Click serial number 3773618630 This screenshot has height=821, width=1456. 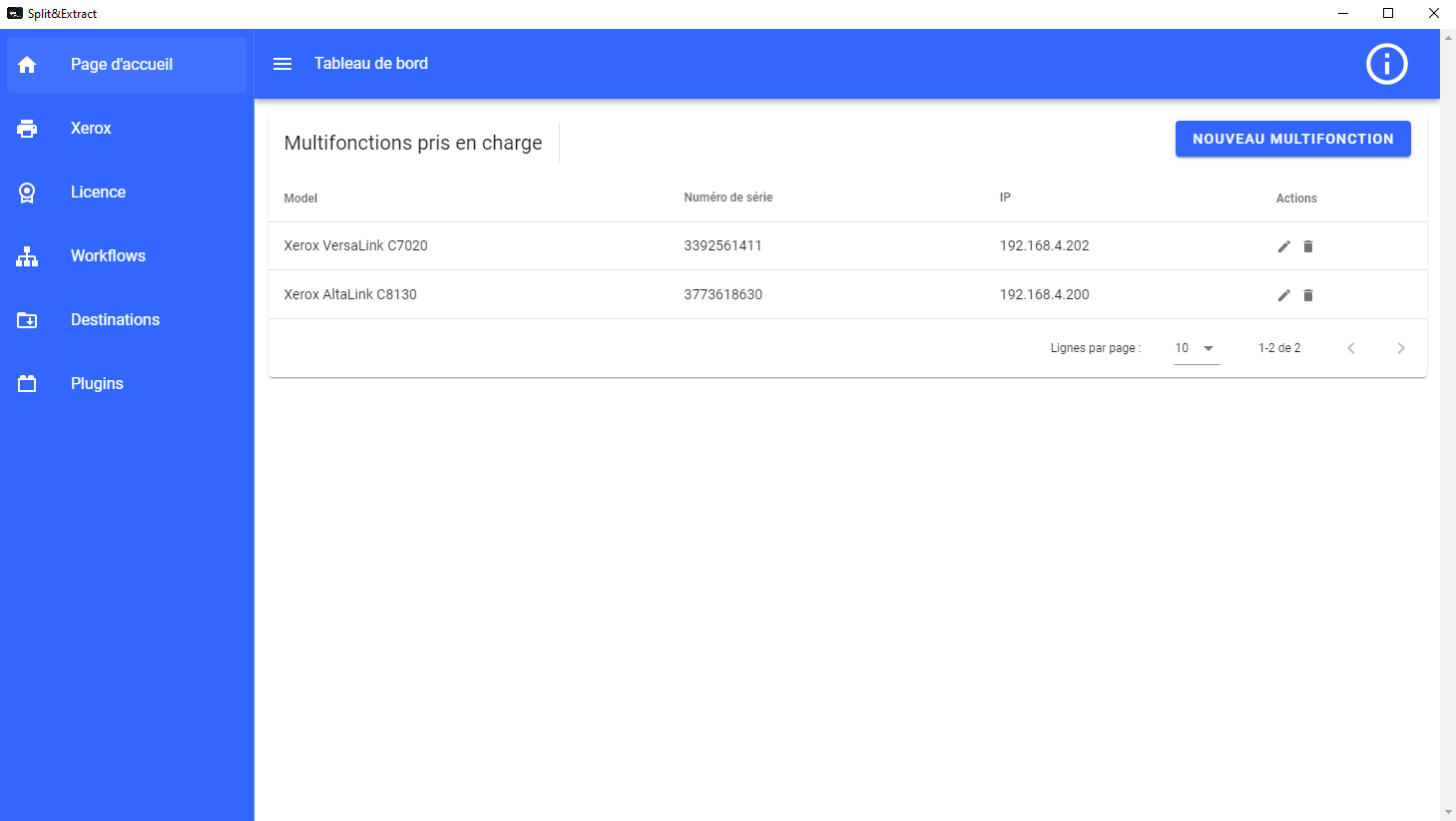click(723, 294)
